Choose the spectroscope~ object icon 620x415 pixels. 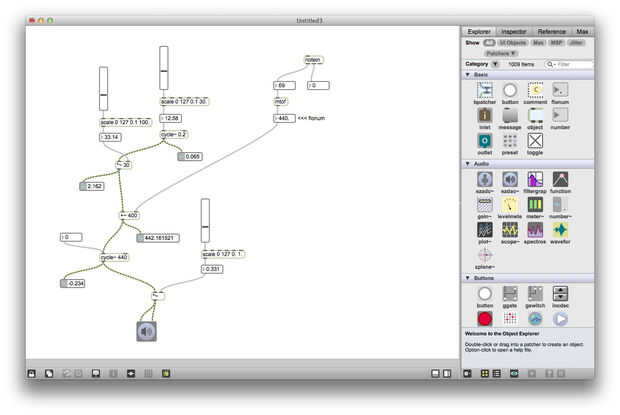click(535, 230)
